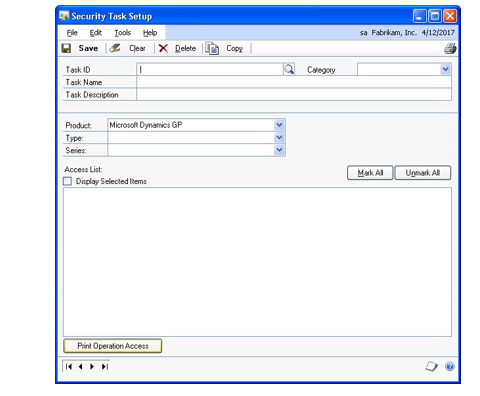Click the Copy toolbar label
Screen dimensions: 480x396
click(x=235, y=48)
